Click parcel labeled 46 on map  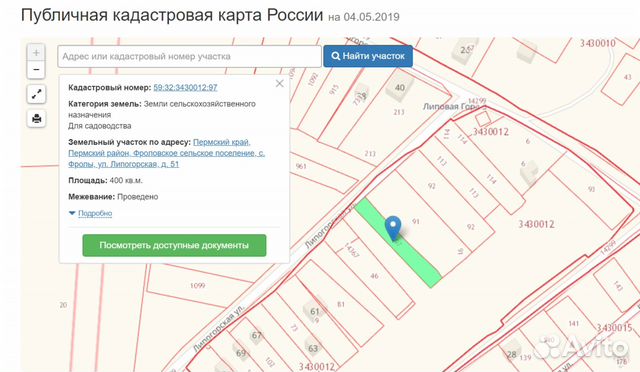pos(374,276)
